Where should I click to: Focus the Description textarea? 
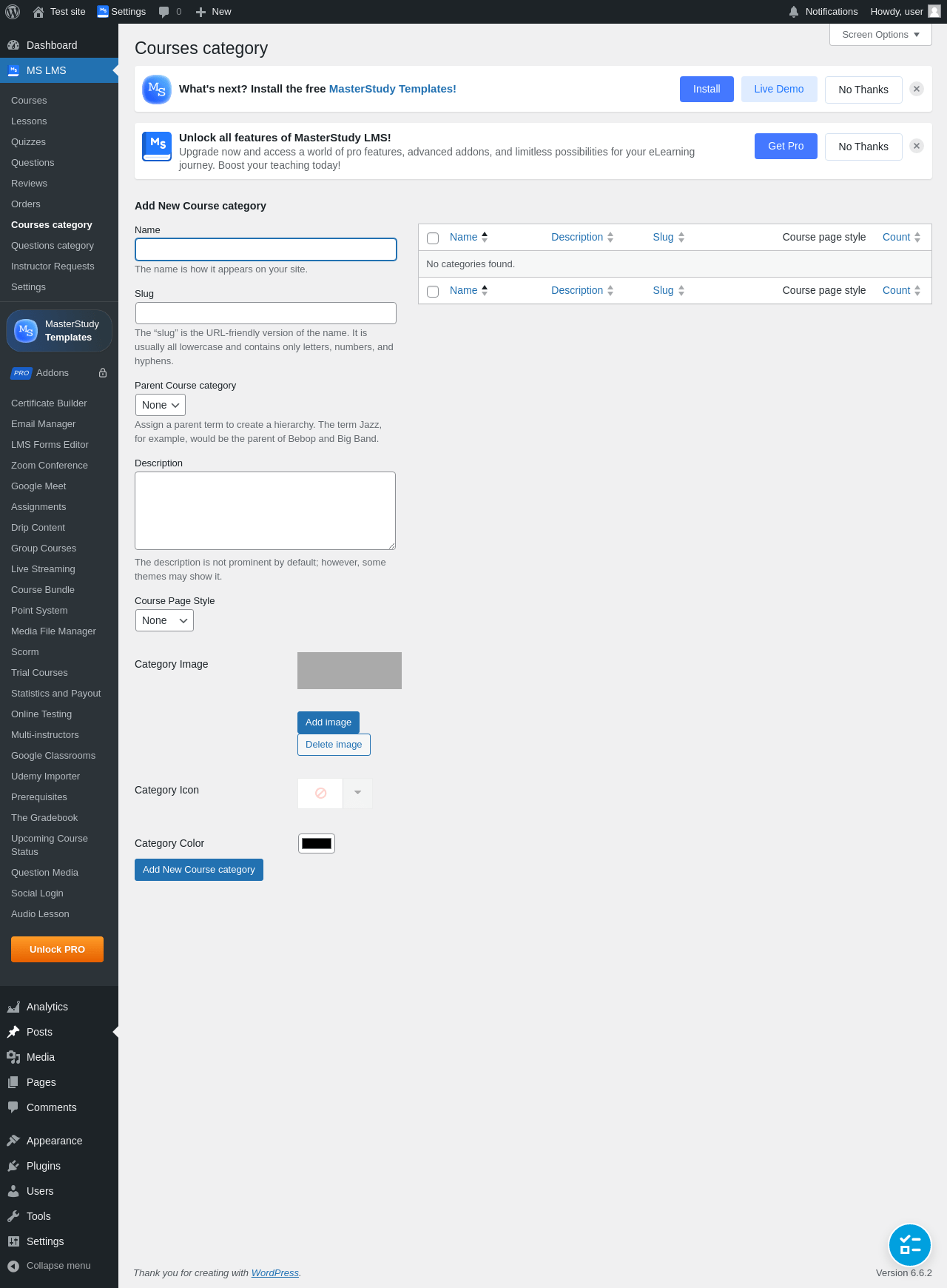[x=265, y=511]
